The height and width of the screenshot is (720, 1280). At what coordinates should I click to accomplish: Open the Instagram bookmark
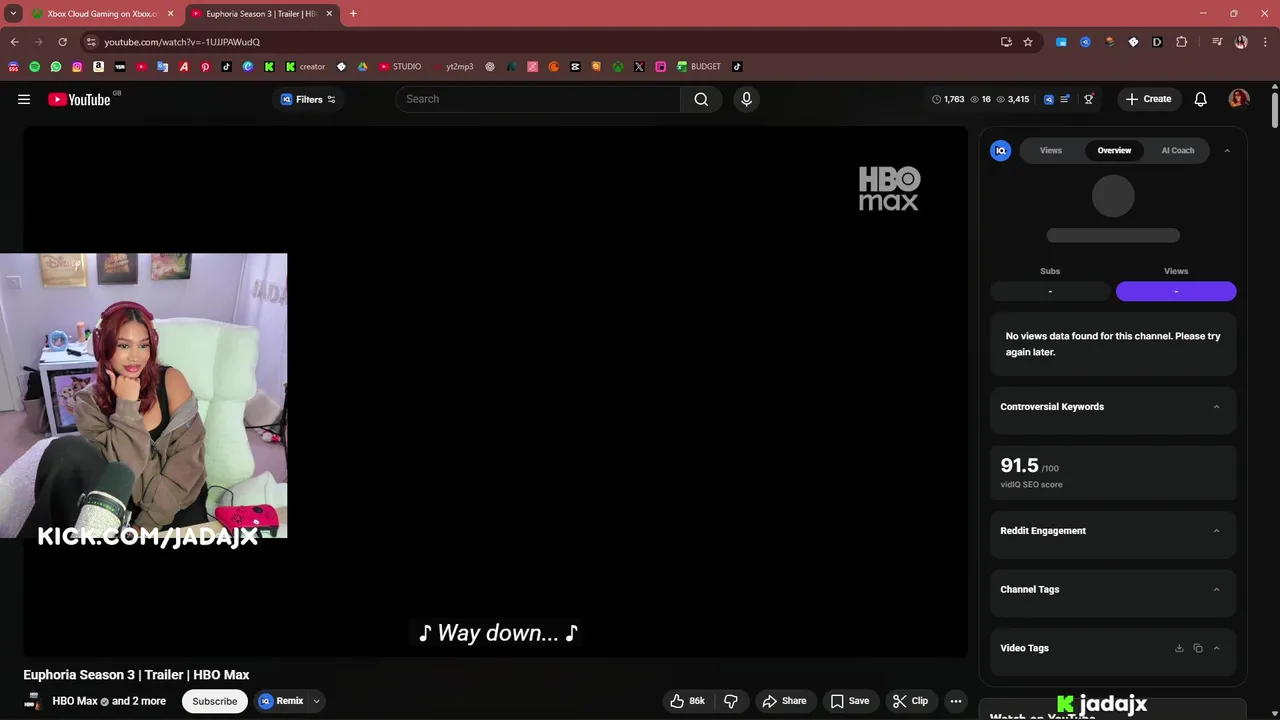(77, 67)
